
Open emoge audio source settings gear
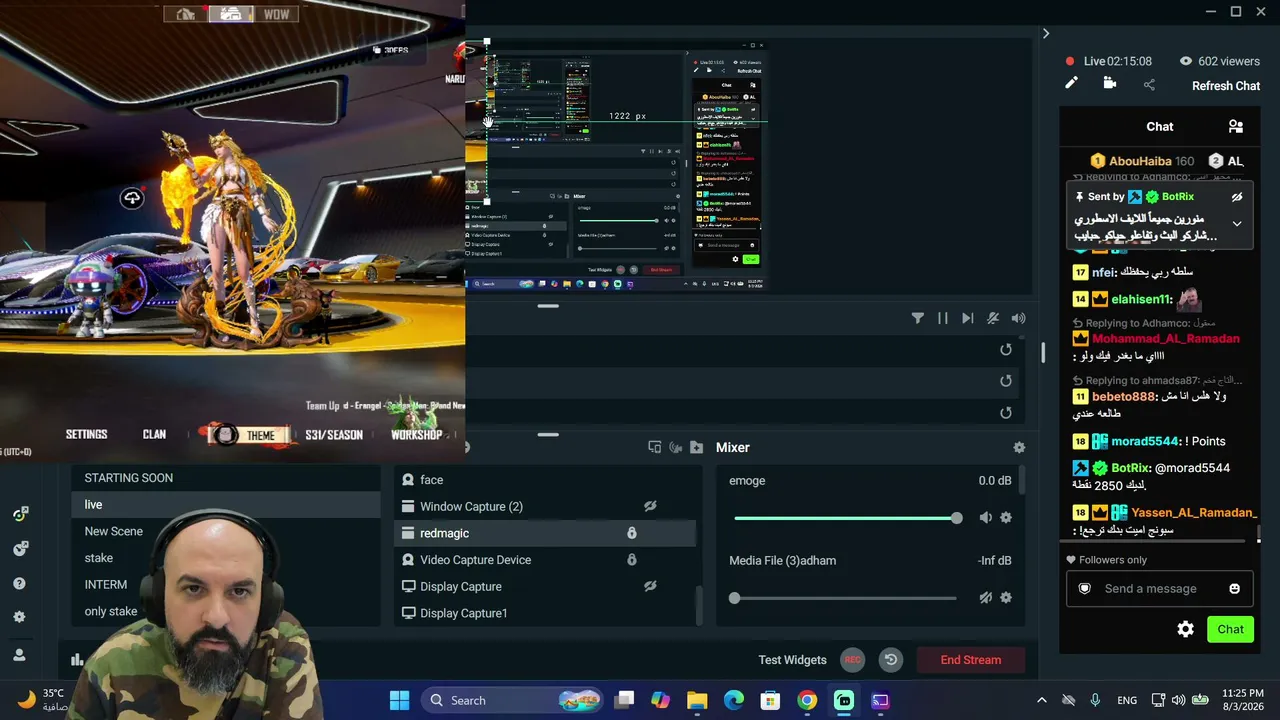[x=1006, y=517]
